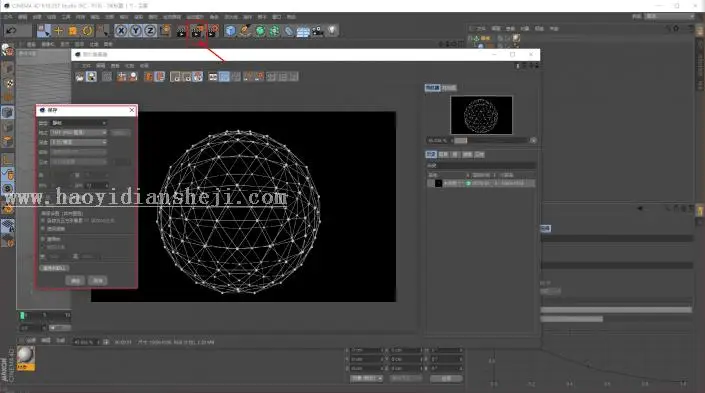Image resolution: width=705 pixels, height=393 pixels.
Task: Click the floor environment object icon
Action: click(303, 31)
